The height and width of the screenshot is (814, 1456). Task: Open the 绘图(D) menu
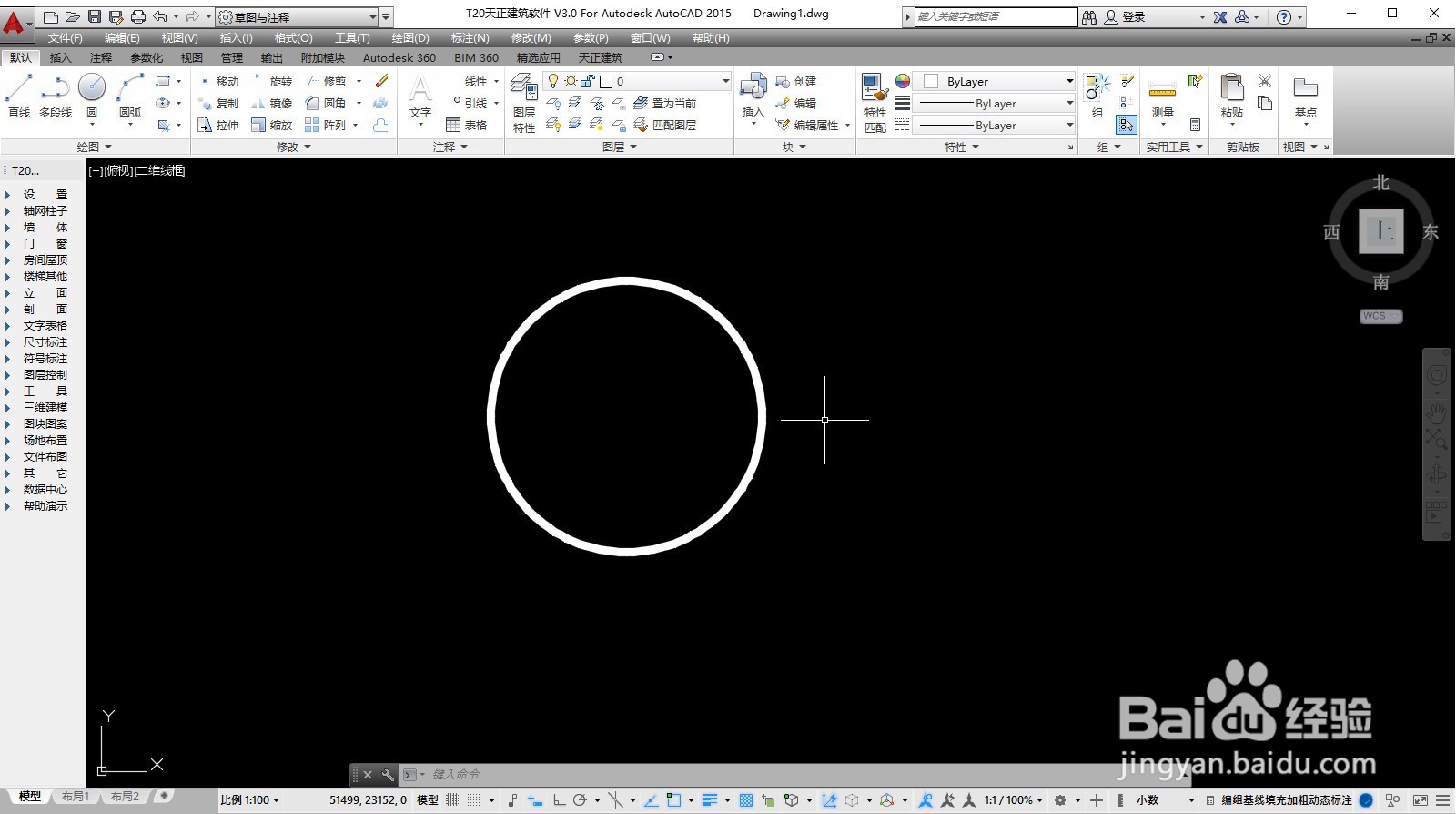[410, 37]
